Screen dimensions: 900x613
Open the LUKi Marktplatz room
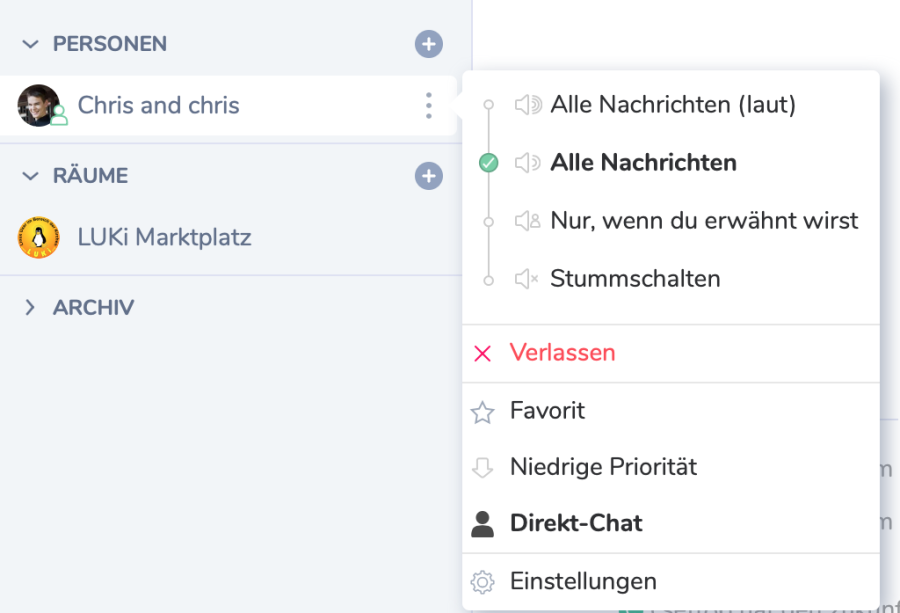coord(164,238)
